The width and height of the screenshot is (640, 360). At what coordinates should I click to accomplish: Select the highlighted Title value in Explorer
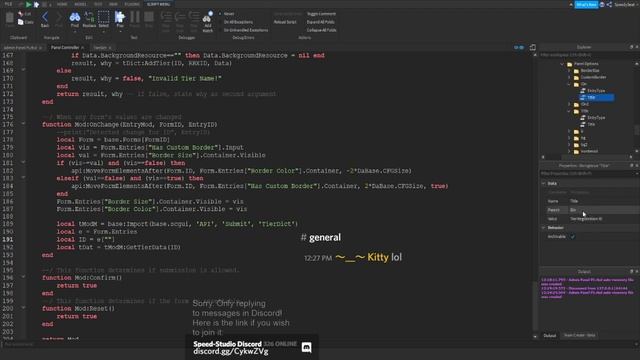tap(597, 98)
